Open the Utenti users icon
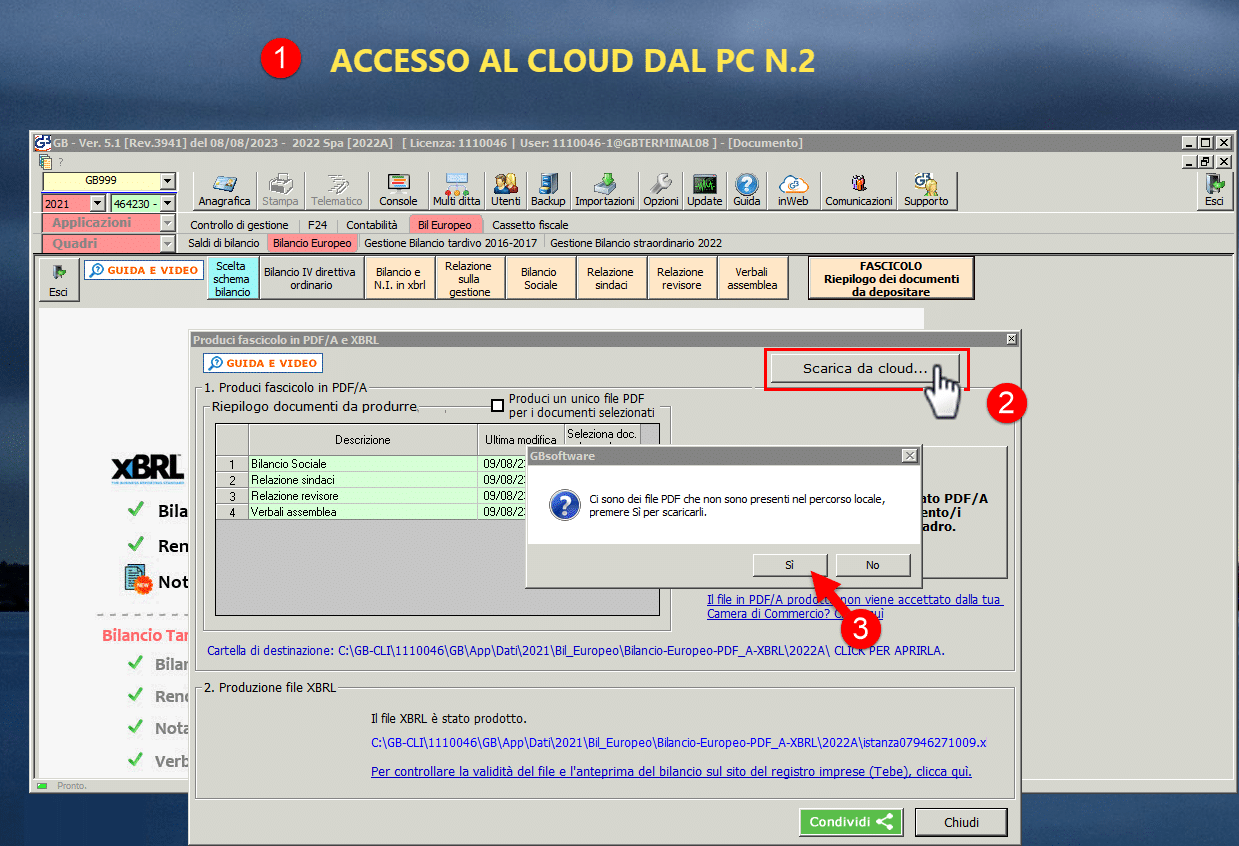The height and width of the screenshot is (846, 1239). 506,190
